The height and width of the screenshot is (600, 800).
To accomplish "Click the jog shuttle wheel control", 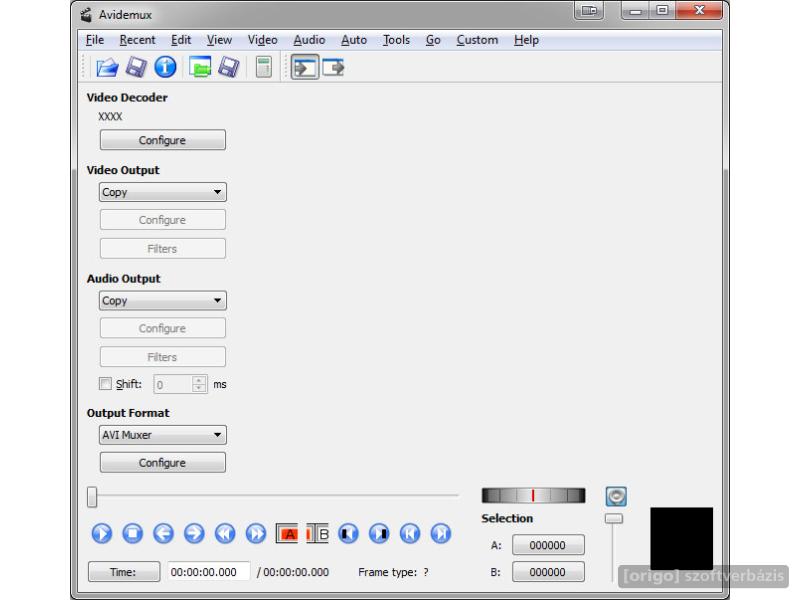I will click(x=533, y=495).
